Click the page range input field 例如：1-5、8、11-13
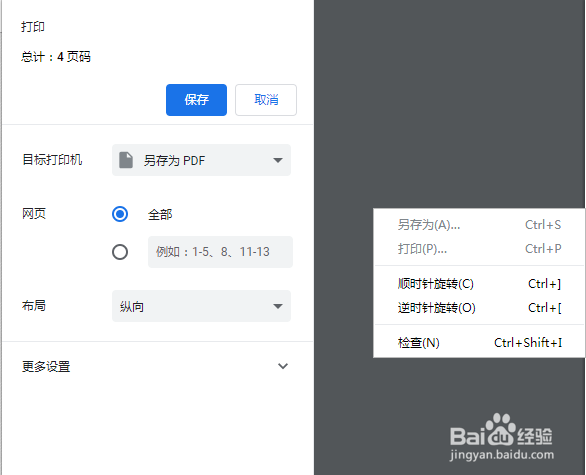Viewport: 586px width, 475px height. 220,252
